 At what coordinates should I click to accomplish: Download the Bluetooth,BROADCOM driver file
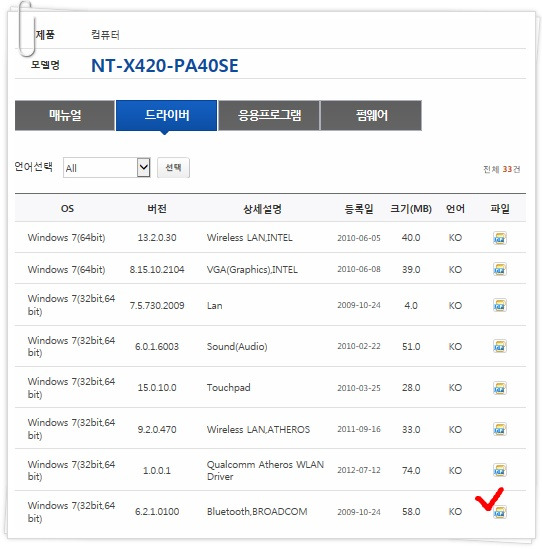pos(500,512)
